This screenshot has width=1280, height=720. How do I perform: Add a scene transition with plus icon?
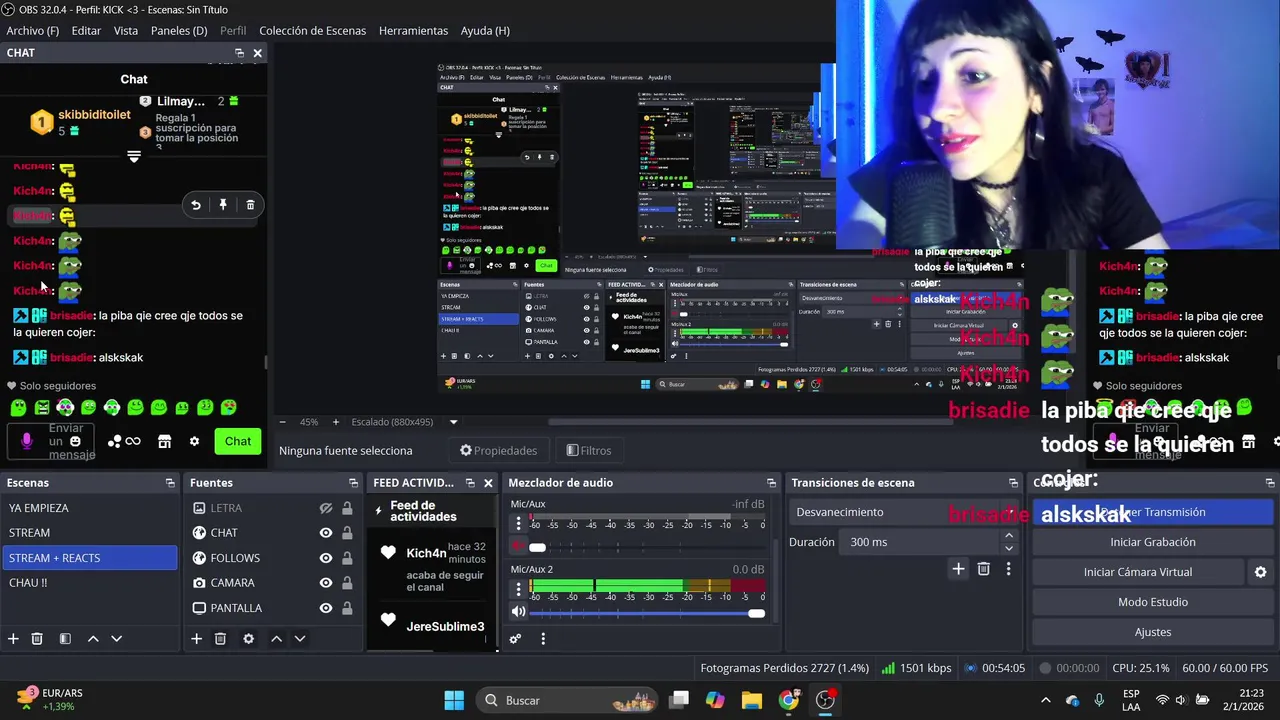pos(958,569)
